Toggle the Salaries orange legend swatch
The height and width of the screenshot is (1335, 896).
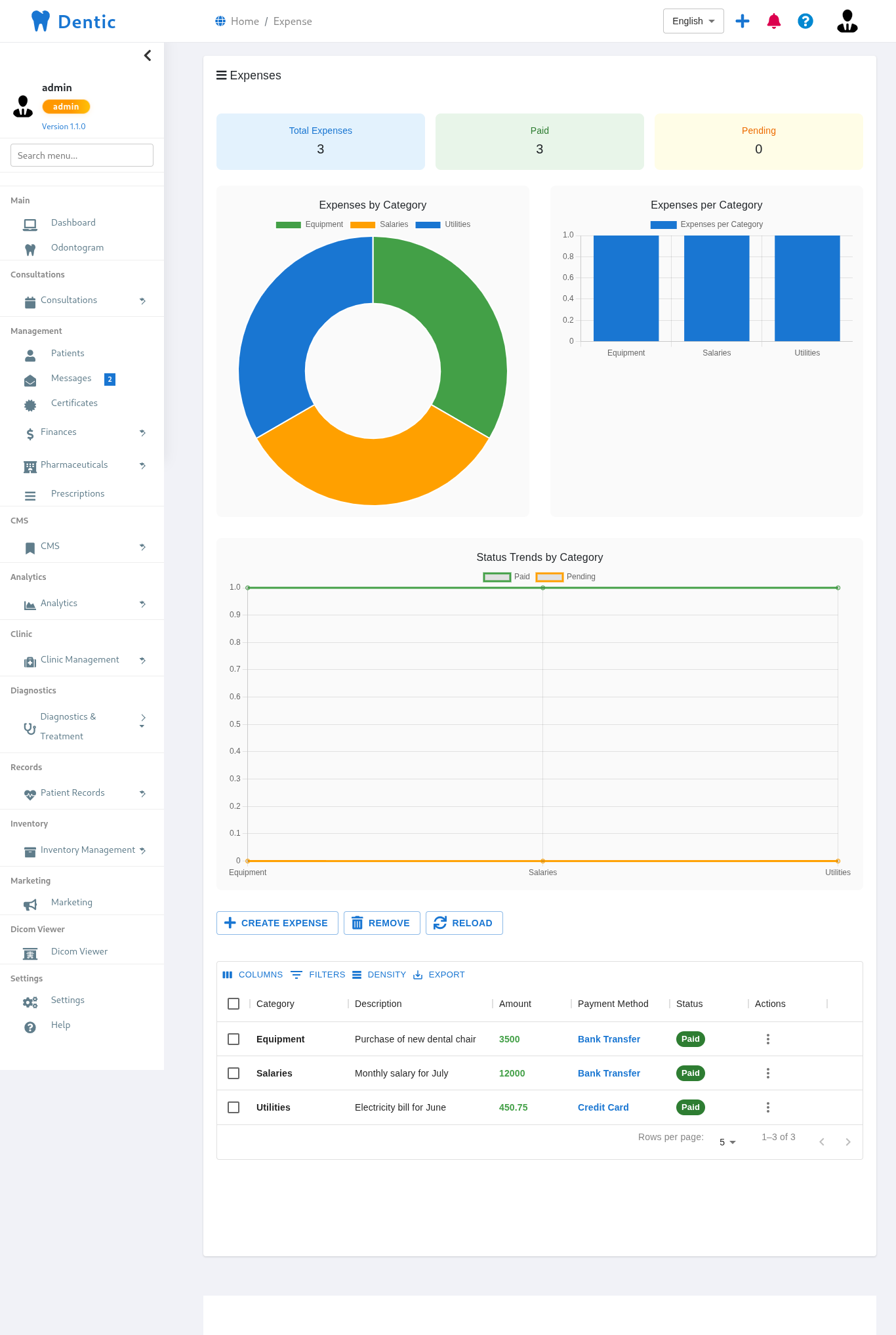(x=362, y=224)
